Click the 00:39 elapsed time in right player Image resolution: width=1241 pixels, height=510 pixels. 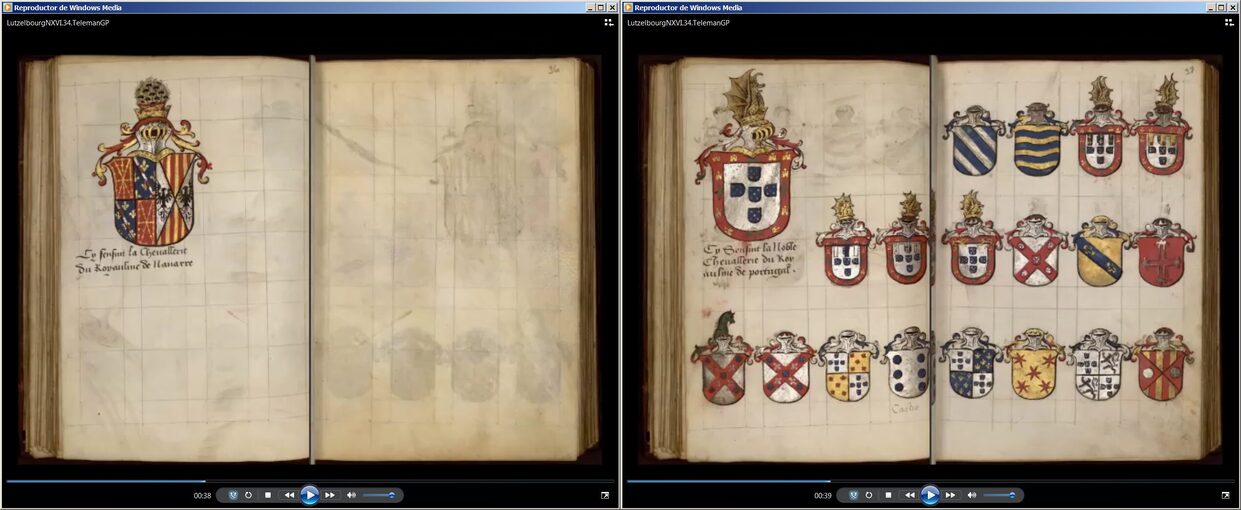[823, 495]
